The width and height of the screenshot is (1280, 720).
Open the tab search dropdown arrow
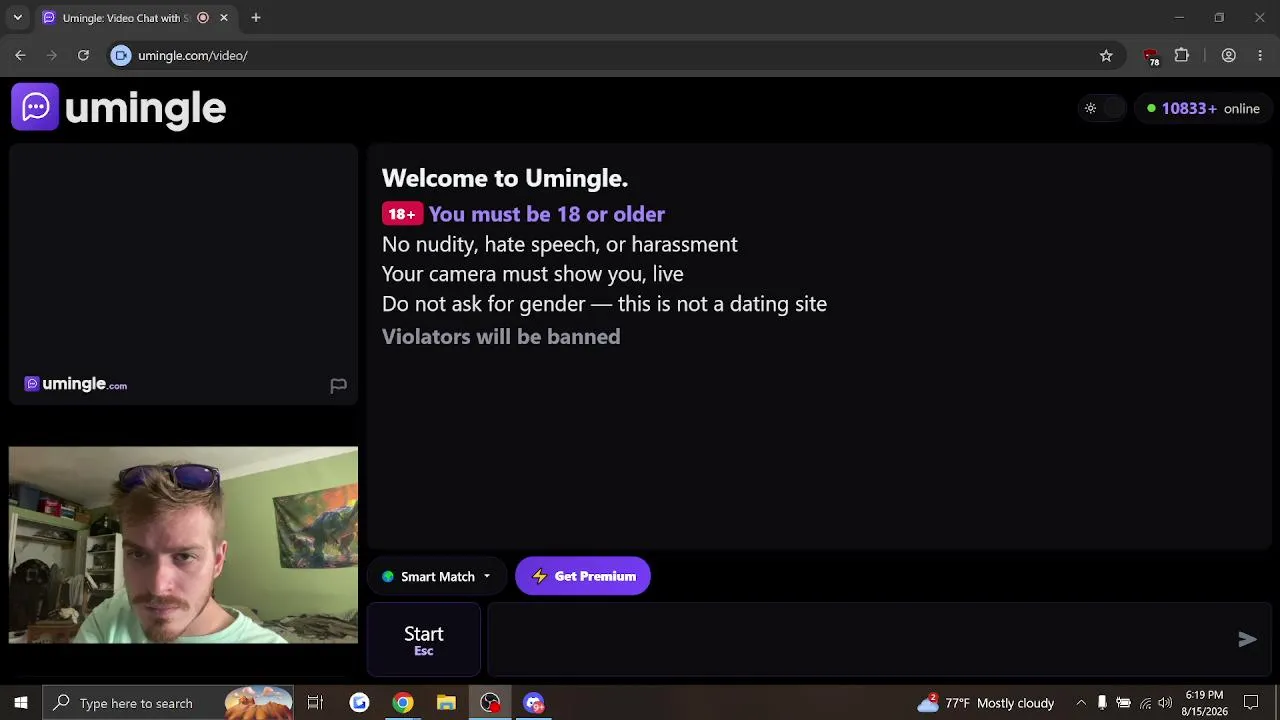point(17,18)
